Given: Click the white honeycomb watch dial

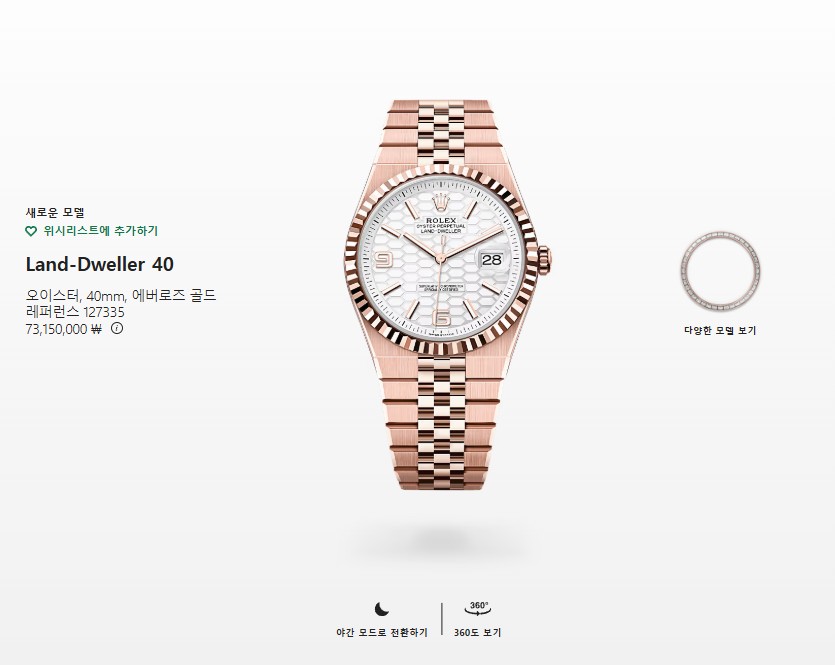Looking at the screenshot, I should tap(440, 259).
